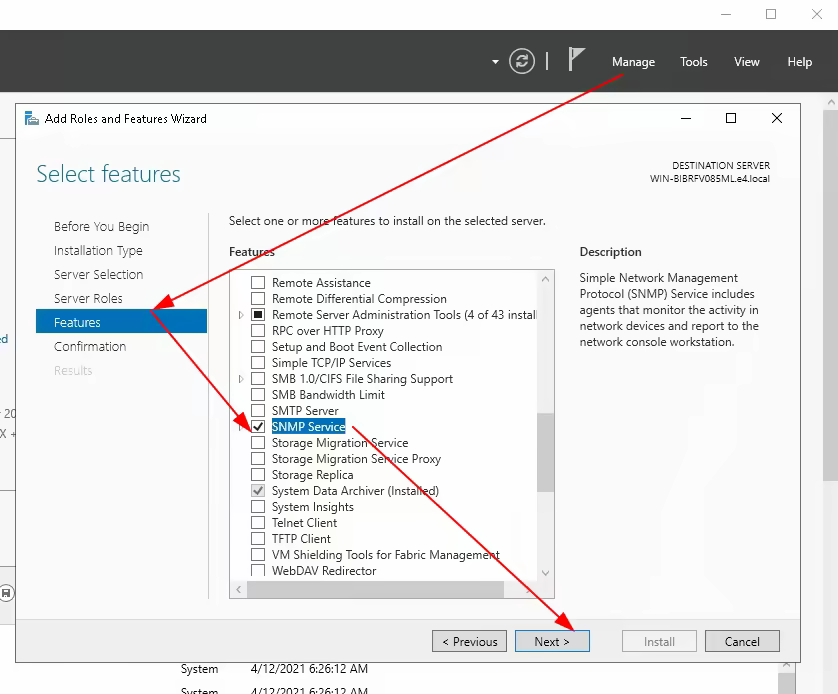The width and height of the screenshot is (838, 694).
Task: Go to the Server Roles step
Action: (88, 299)
